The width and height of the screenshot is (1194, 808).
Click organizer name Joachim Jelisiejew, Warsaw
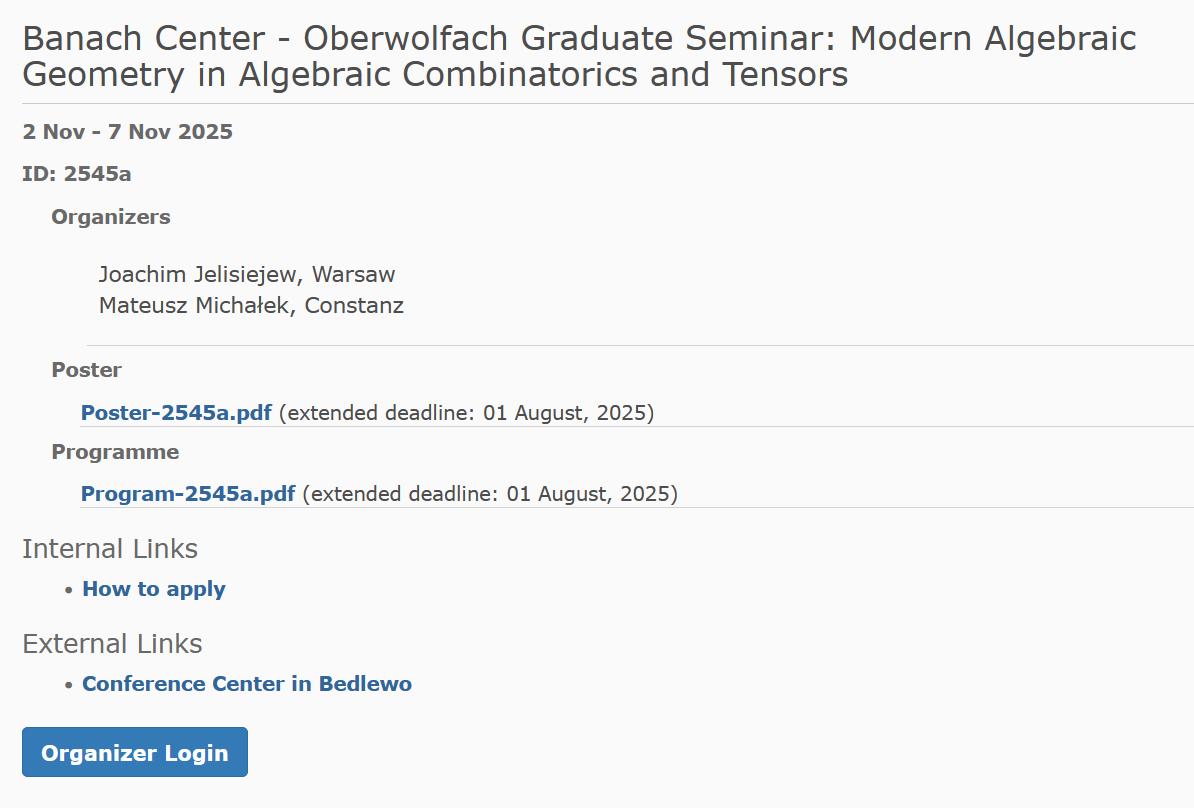247,274
